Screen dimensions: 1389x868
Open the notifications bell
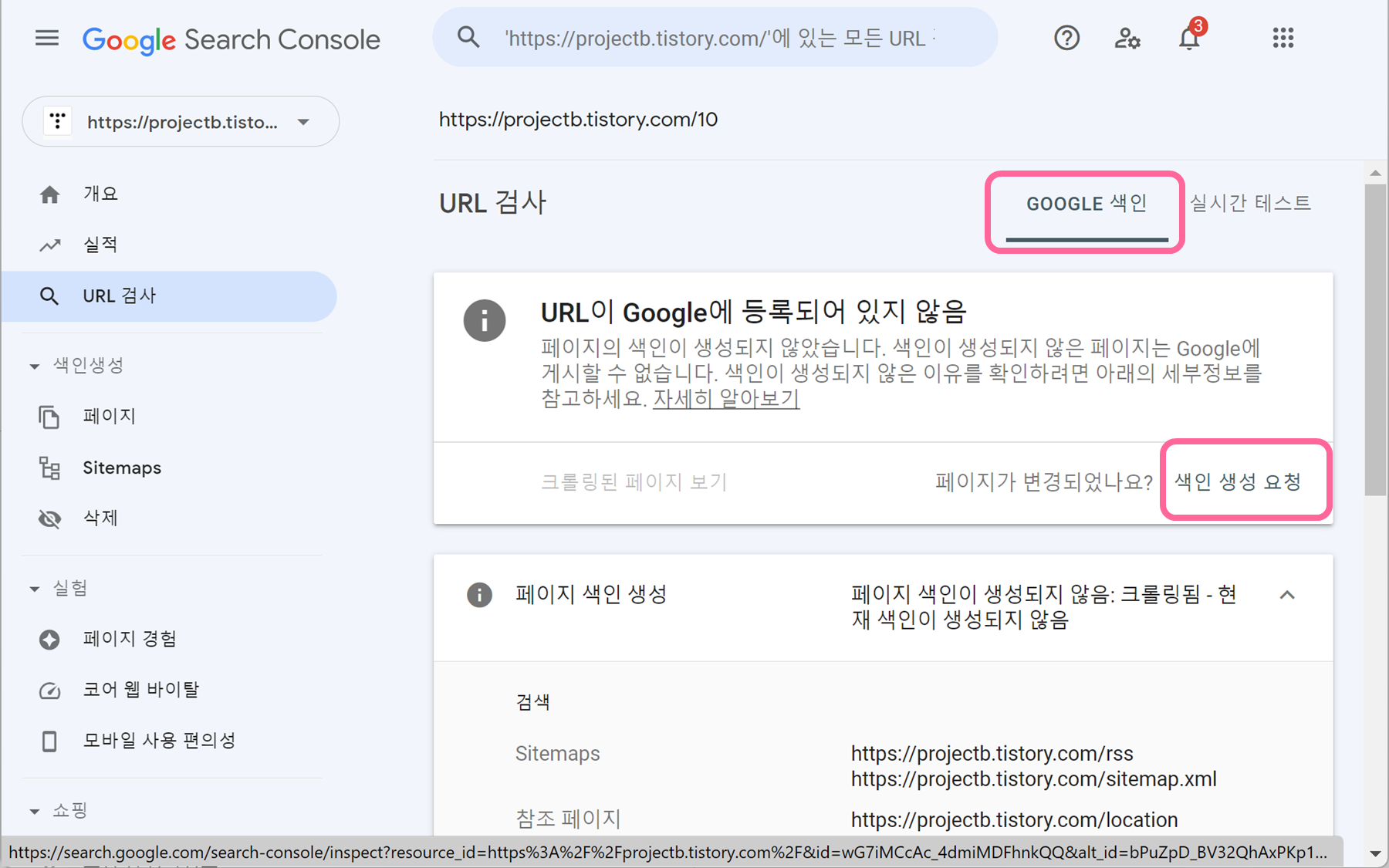[1189, 37]
